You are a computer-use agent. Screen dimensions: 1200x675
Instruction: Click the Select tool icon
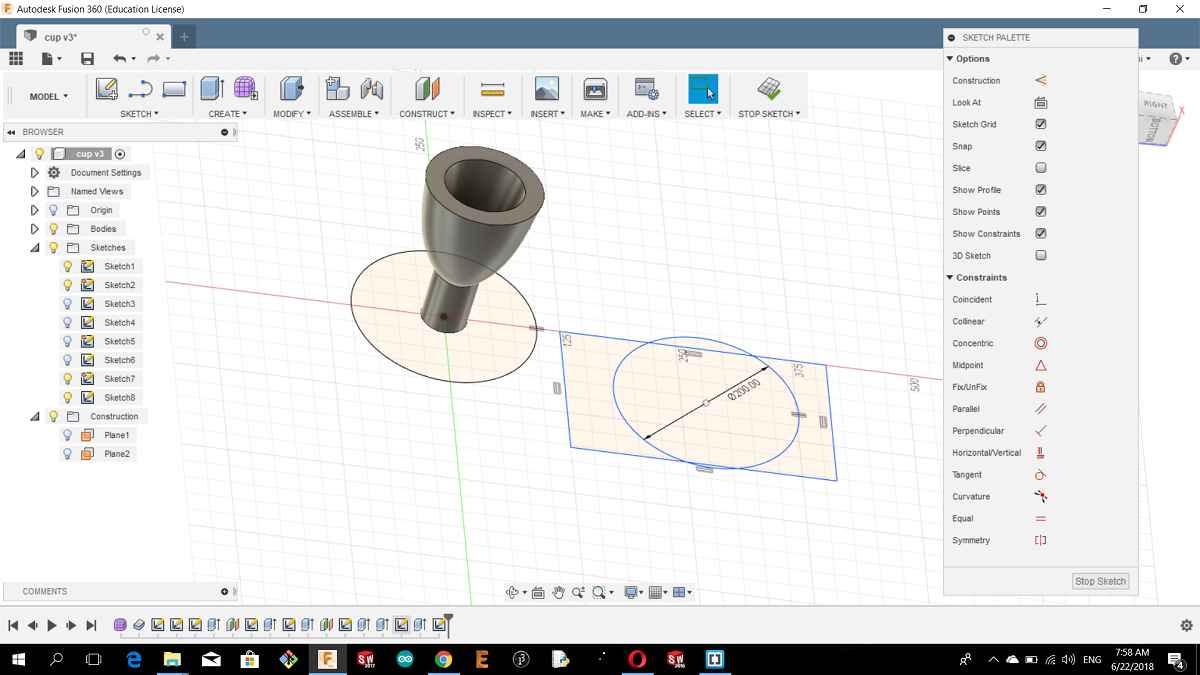pyautogui.click(x=703, y=89)
